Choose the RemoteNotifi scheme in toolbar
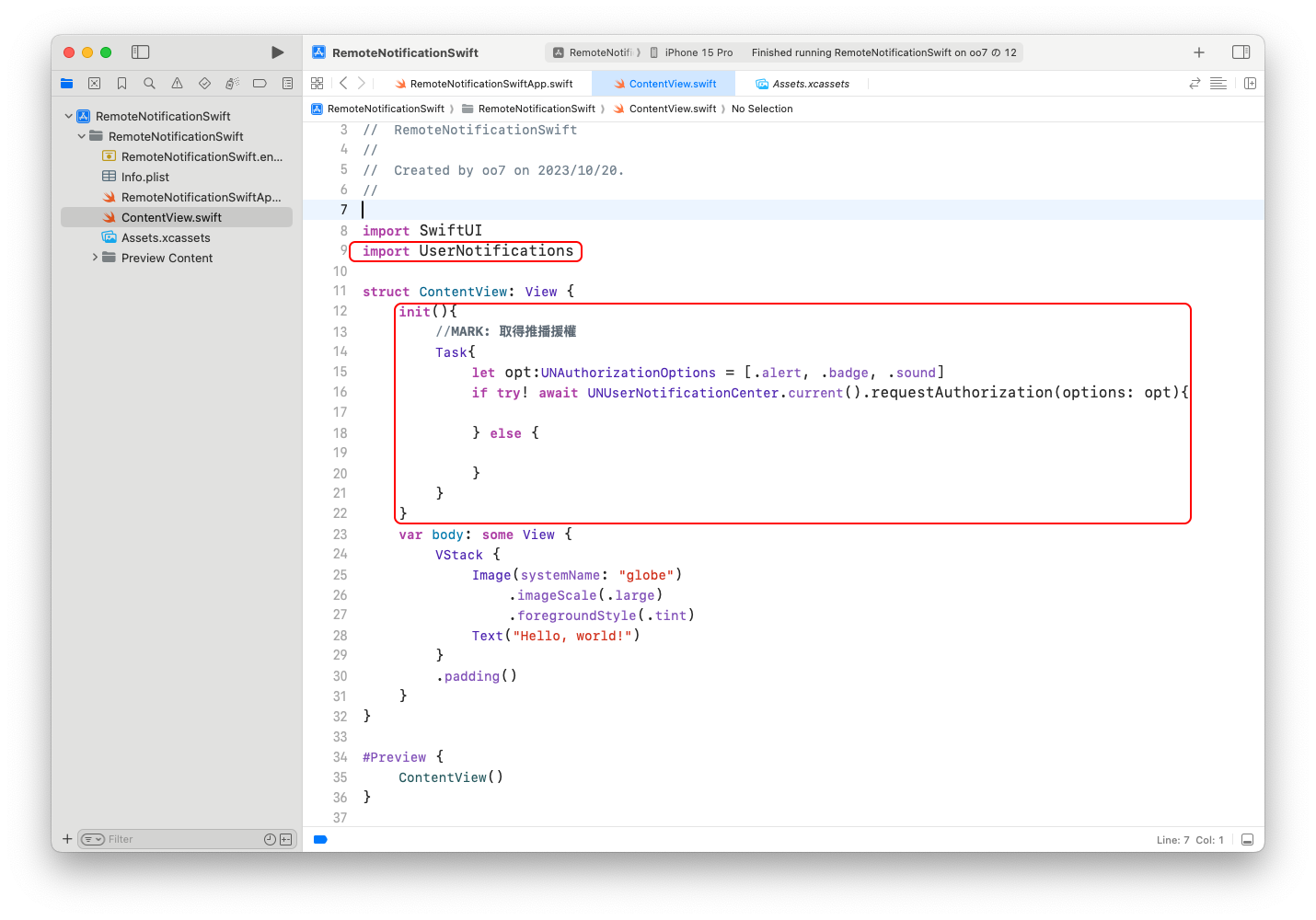Screen dimensions: 1316x920 [x=594, y=52]
